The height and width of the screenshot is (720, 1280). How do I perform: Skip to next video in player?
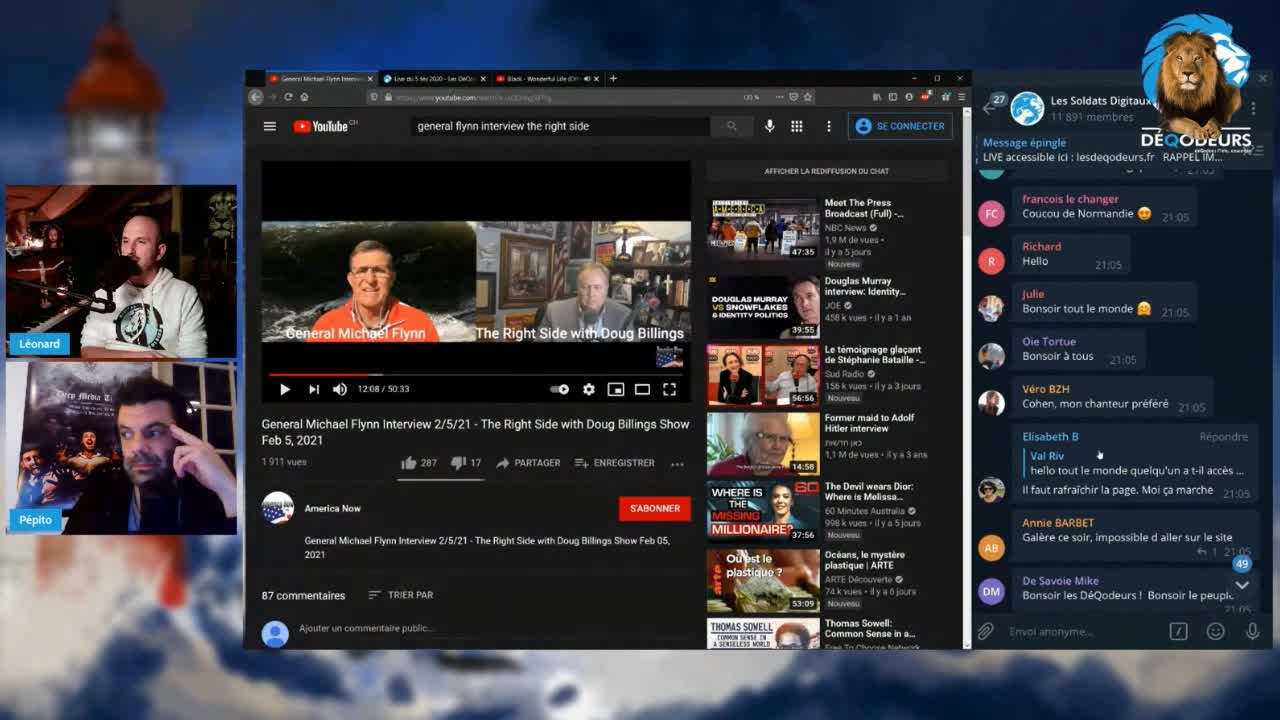click(x=313, y=389)
